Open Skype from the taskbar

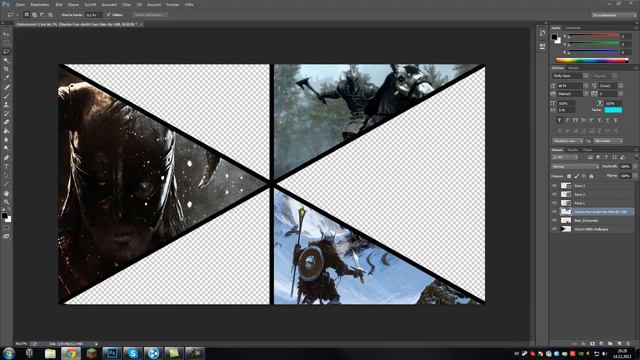[132, 353]
